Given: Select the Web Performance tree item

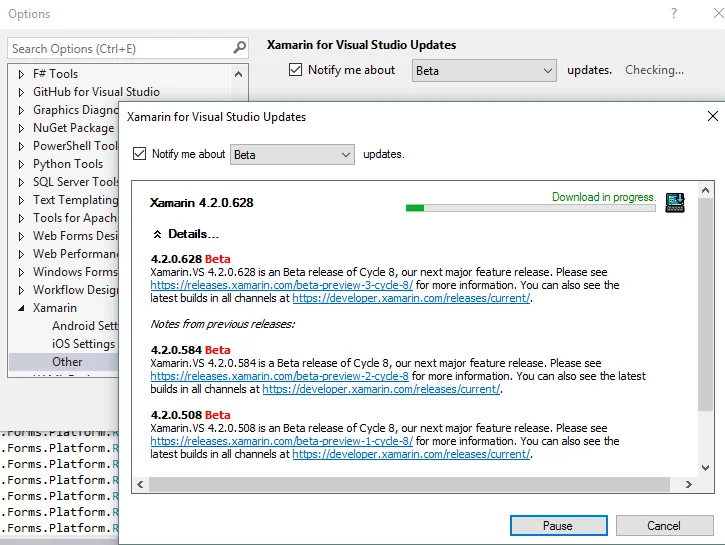Looking at the screenshot, I should tap(75, 254).
